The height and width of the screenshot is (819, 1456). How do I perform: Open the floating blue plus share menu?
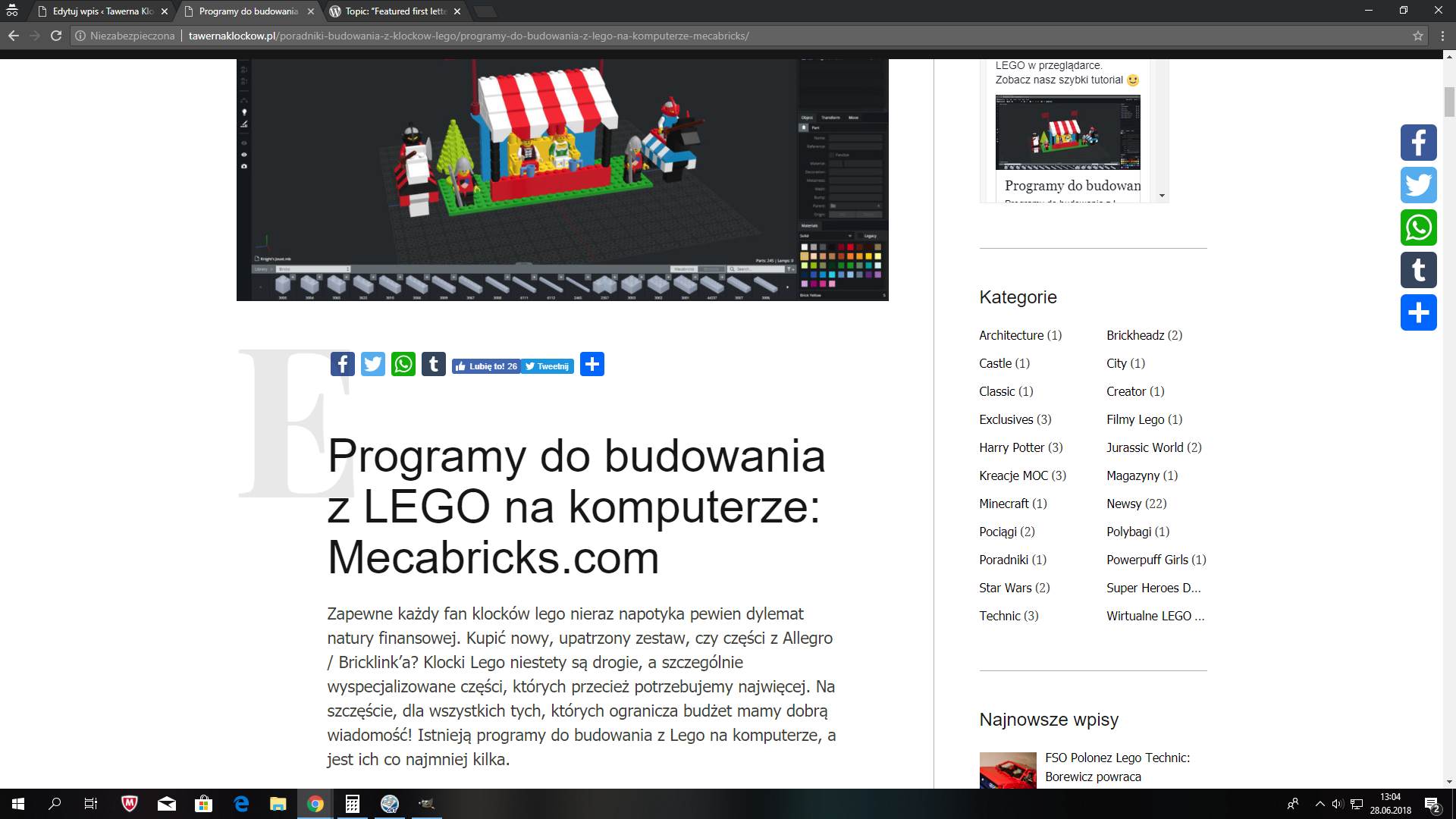coord(1418,312)
